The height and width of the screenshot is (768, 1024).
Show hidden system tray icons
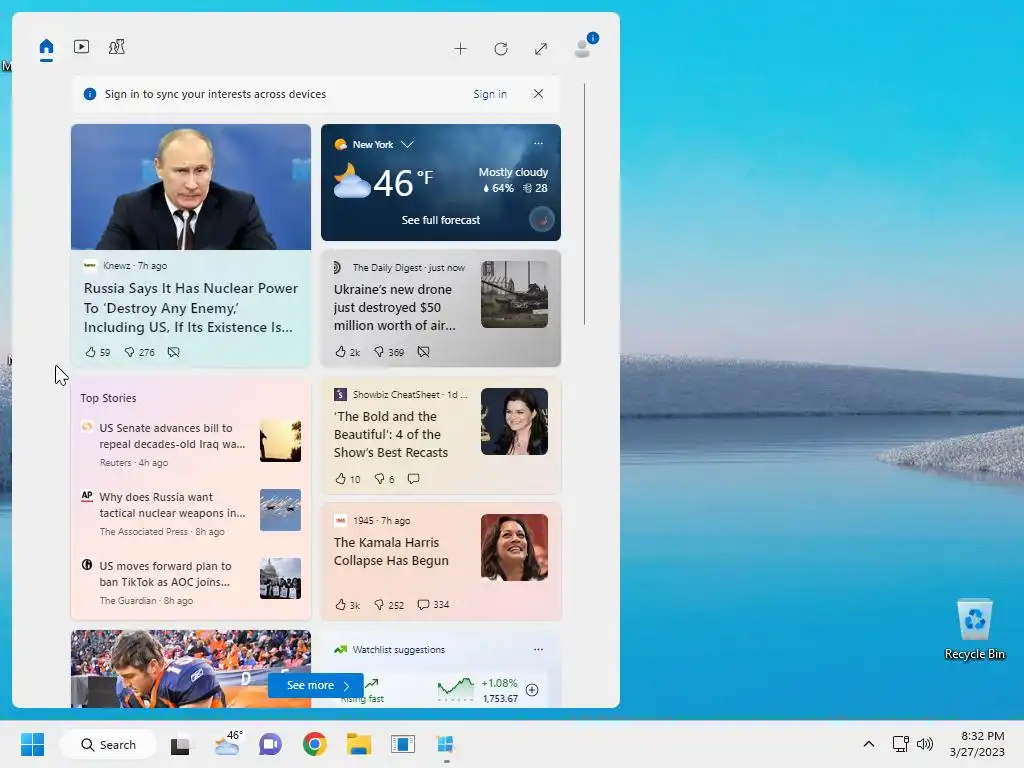[869, 744]
